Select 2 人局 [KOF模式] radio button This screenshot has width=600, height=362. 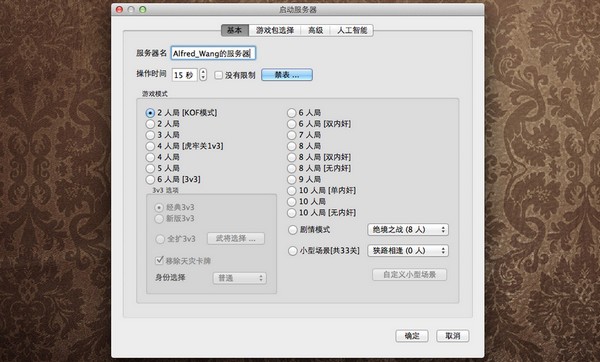[150, 113]
